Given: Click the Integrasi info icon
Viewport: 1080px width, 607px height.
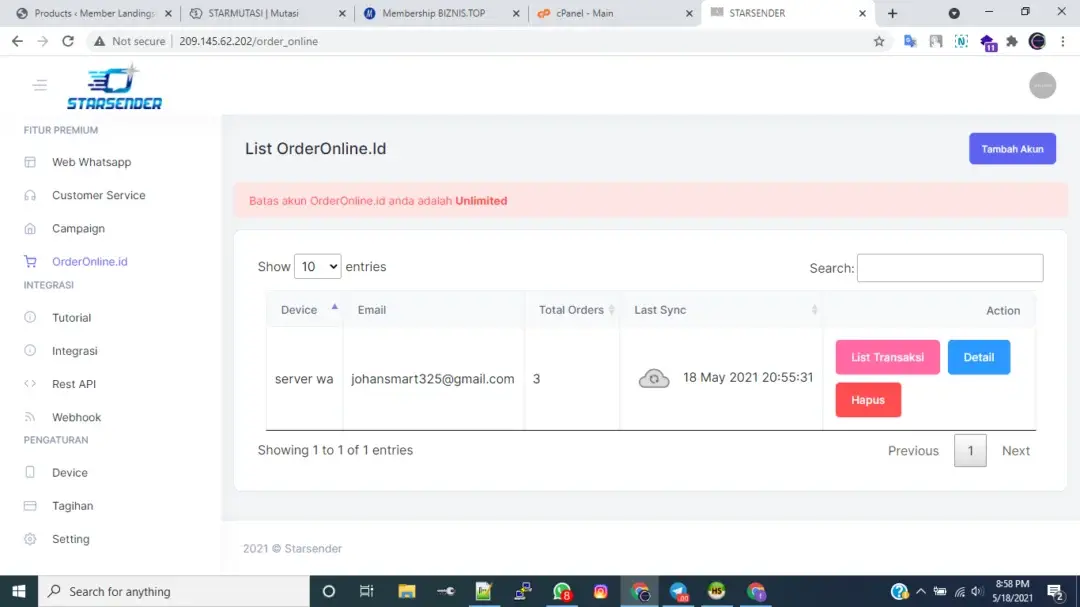Looking at the screenshot, I should pyautogui.click(x=30, y=351).
